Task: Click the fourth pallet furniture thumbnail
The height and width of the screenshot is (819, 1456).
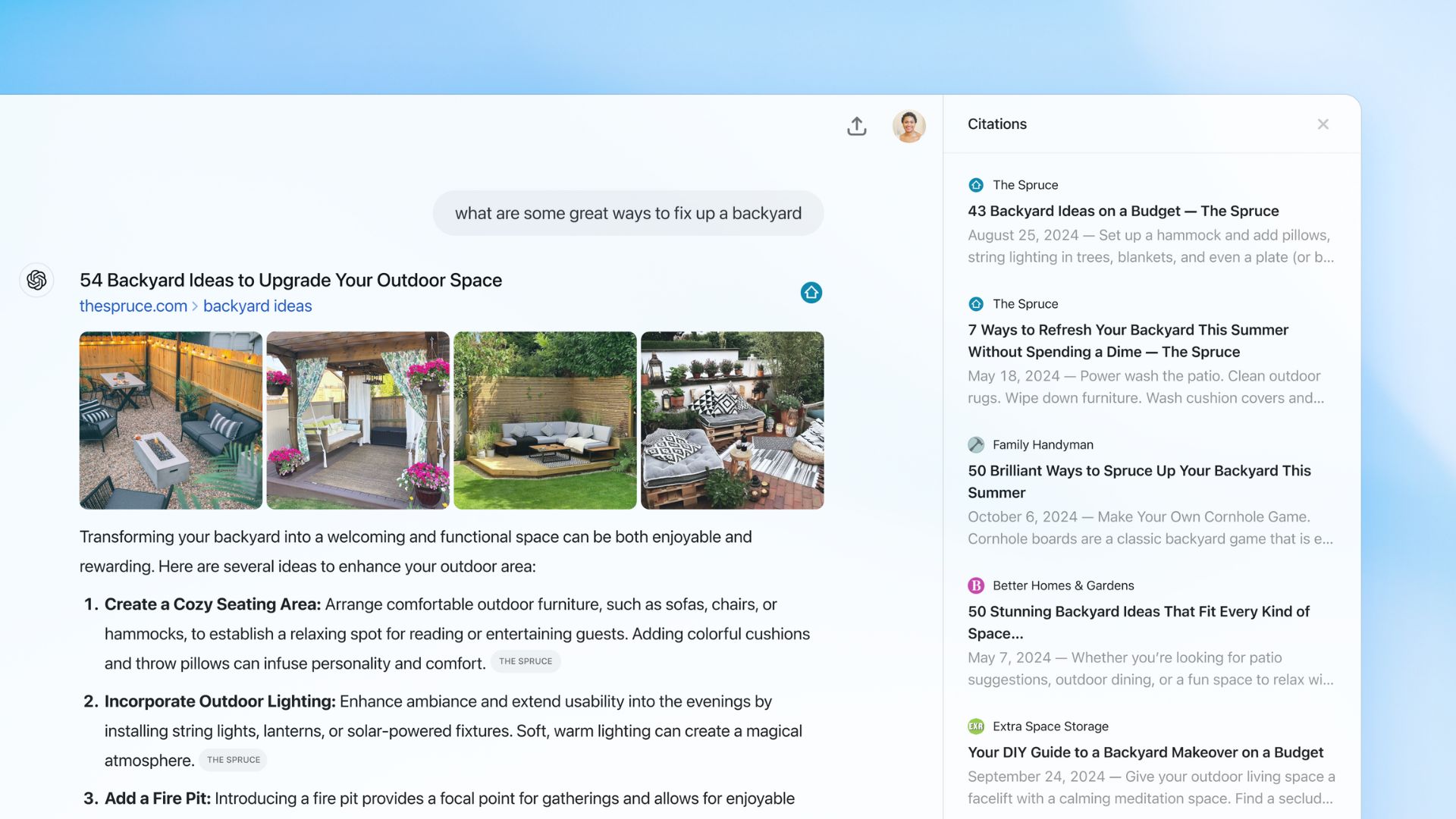Action: 732,420
